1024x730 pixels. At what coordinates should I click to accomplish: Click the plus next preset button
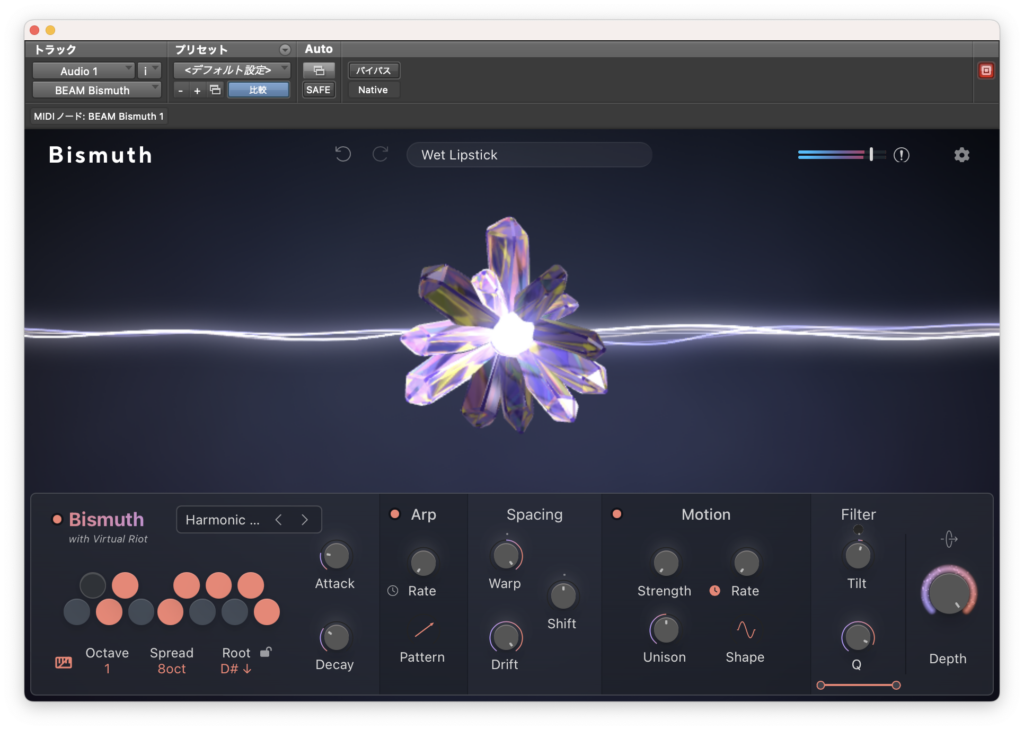[x=197, y=90]
